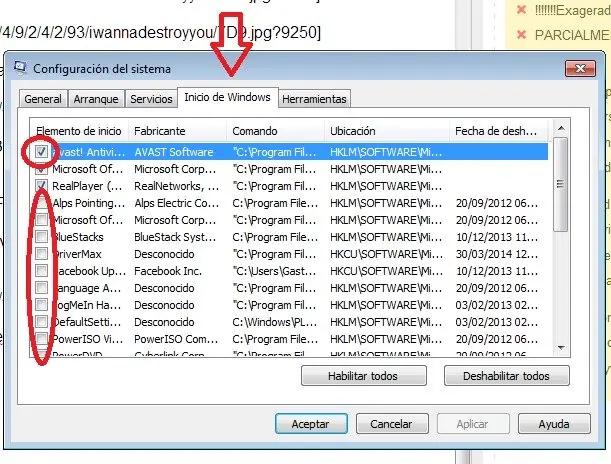
Task: Check the LogMeIn Ha... startup item
Action: pyautogui.click(x=41, y=305)
